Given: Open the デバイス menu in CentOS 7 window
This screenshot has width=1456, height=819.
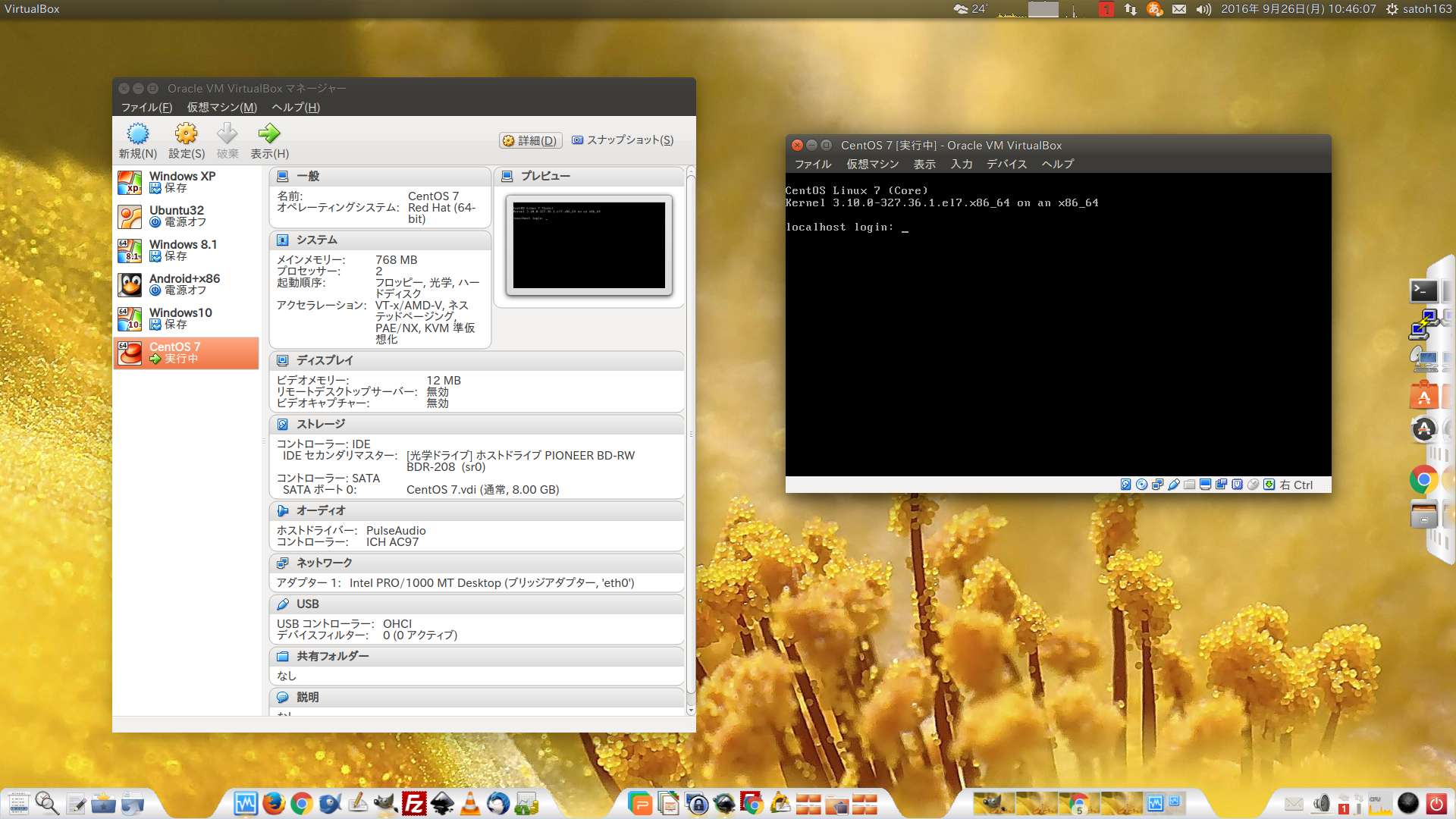Looking at the screenshot, I should coord(1006,164).
